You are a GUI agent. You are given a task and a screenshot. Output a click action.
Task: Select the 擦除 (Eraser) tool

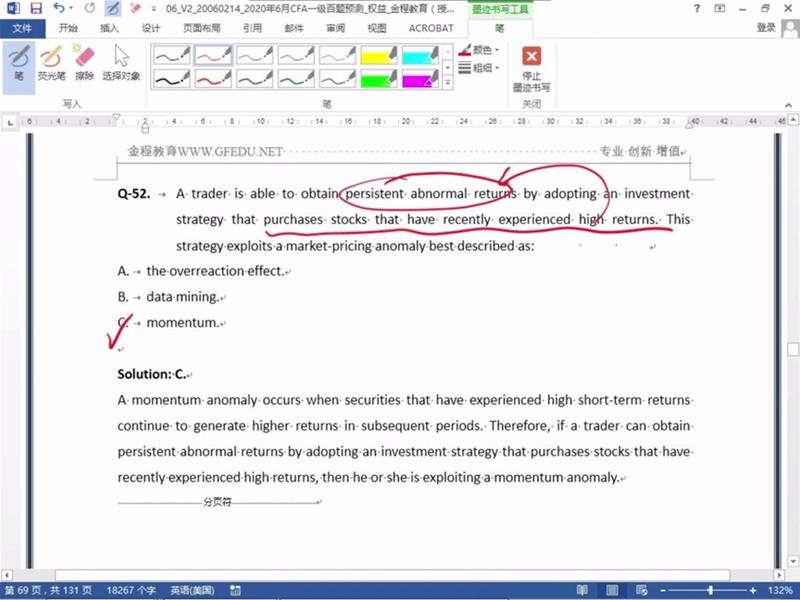[84, 64]
